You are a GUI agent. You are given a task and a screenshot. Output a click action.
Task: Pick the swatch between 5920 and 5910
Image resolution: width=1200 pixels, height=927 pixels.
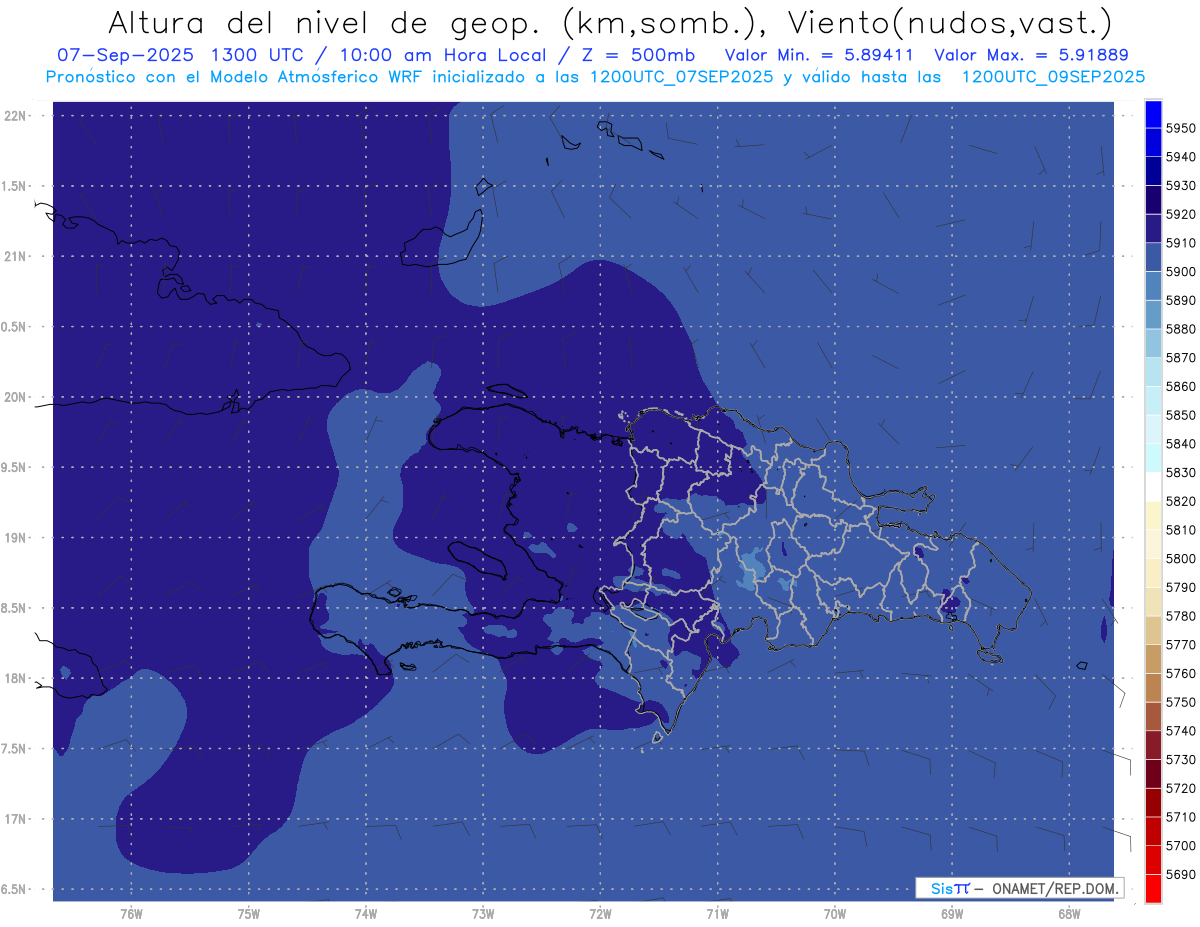point(1153,229)
